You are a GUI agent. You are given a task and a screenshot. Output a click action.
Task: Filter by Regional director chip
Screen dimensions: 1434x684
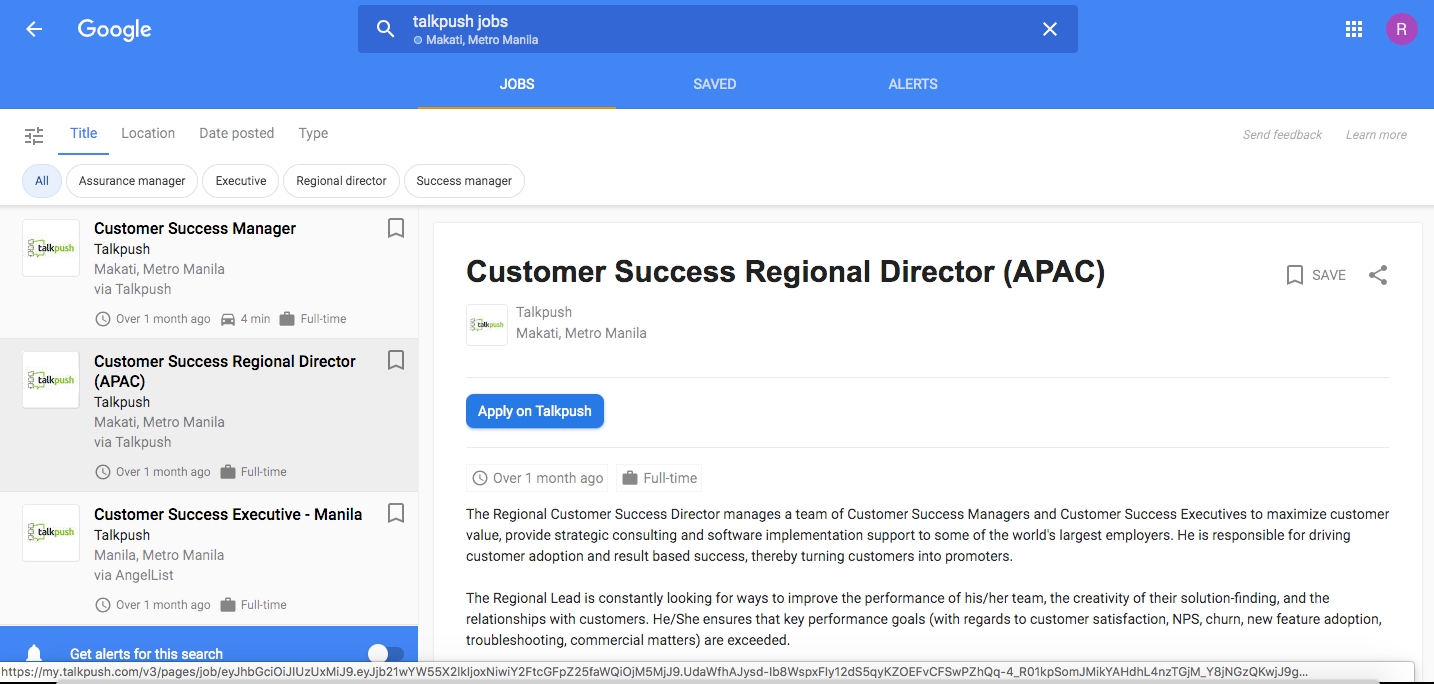342,181
